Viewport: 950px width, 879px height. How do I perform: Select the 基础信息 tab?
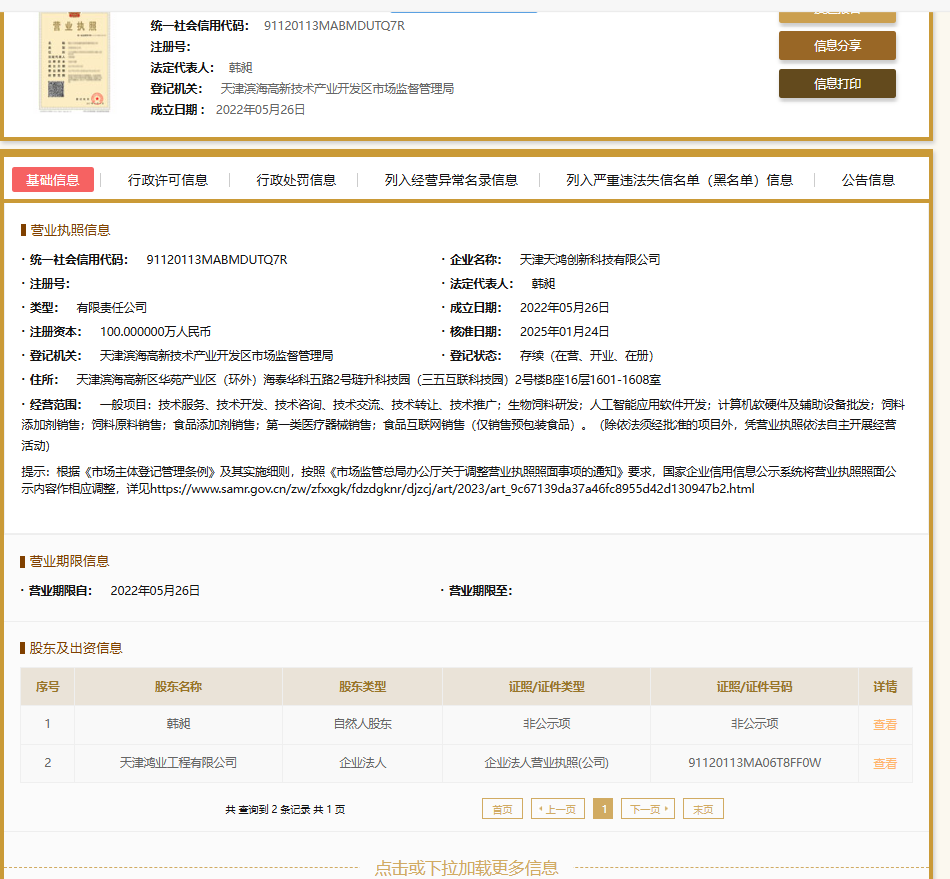53,180
